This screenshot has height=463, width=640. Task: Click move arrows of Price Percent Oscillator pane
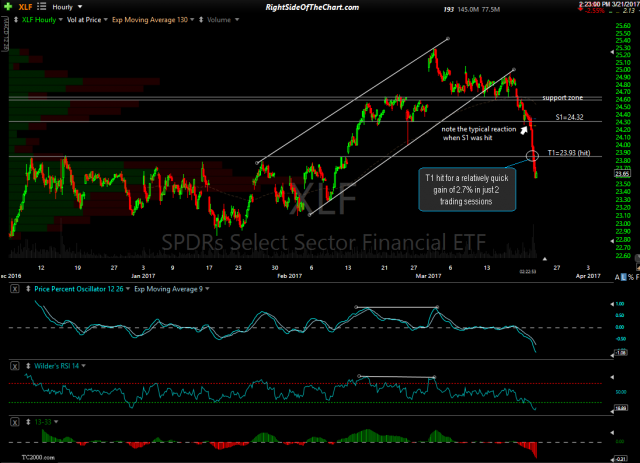[28, 289]
